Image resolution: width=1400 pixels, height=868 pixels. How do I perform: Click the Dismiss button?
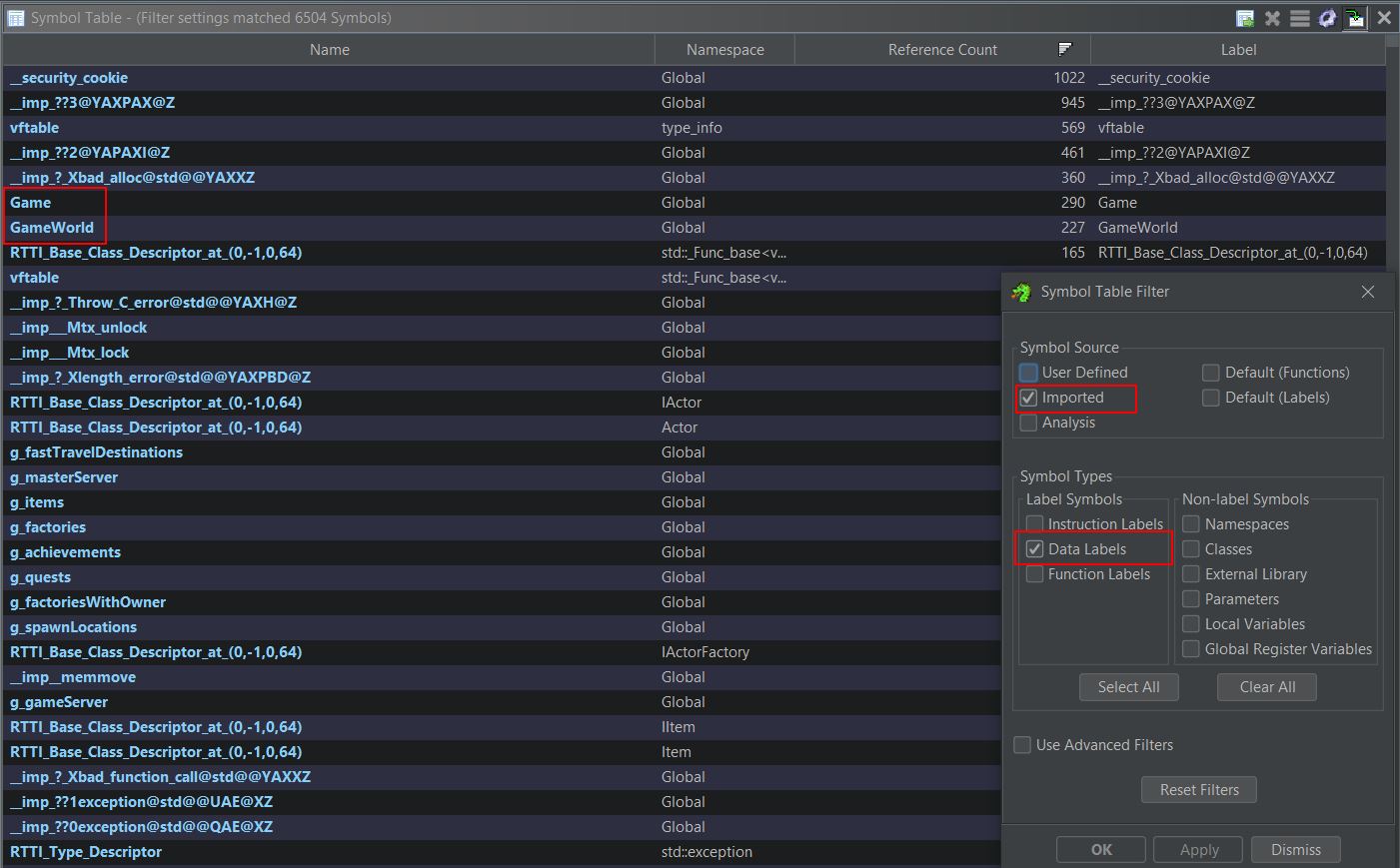(x=1296, y=850)
